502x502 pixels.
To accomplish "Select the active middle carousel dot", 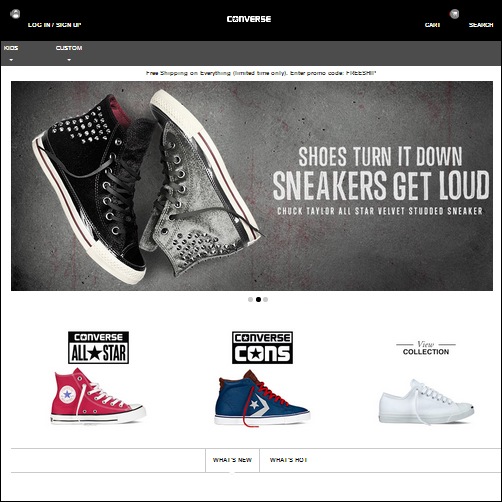I will 258,299.
